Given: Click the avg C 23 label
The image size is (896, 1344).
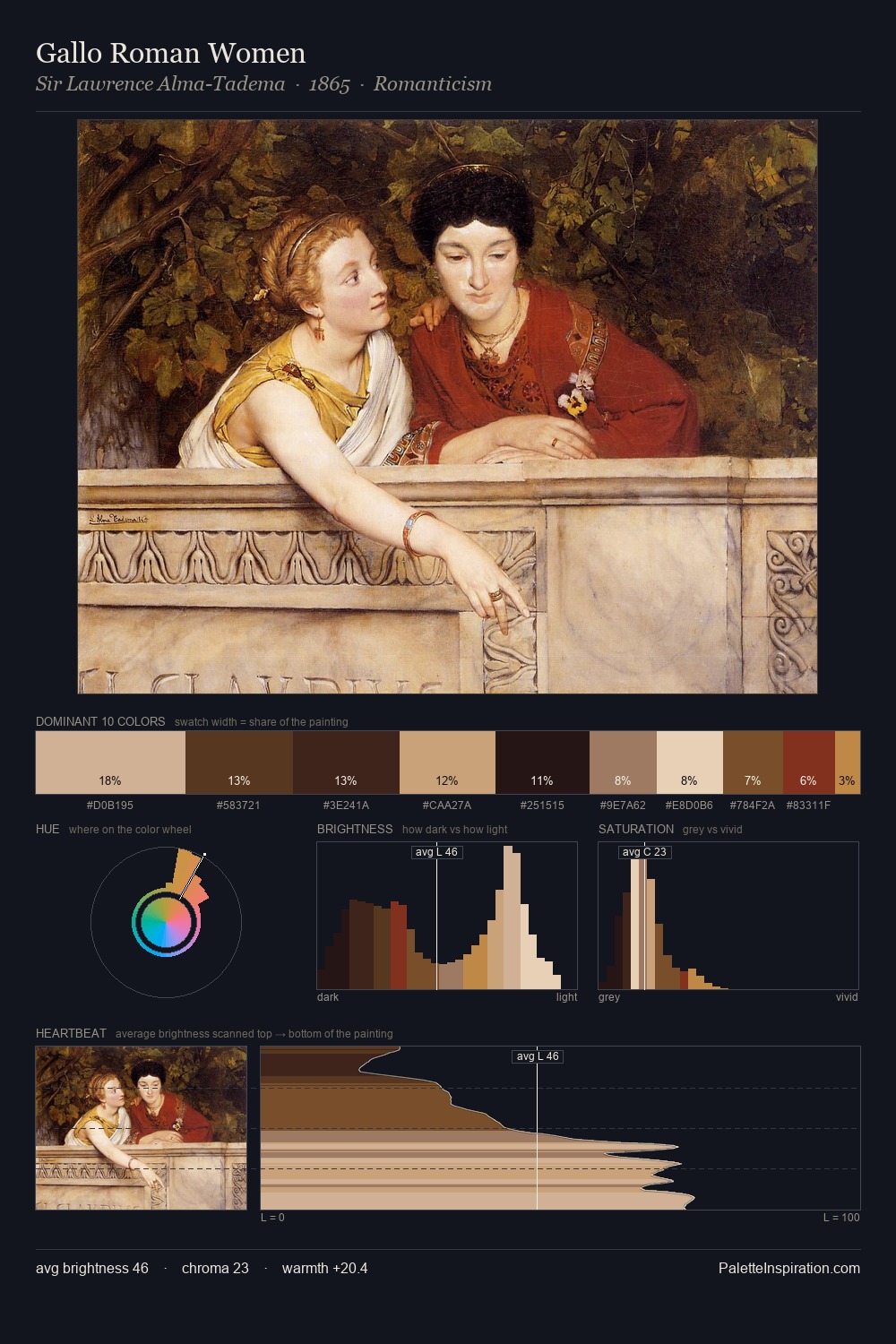Looking at the screenshot, I should coord(644,852).
